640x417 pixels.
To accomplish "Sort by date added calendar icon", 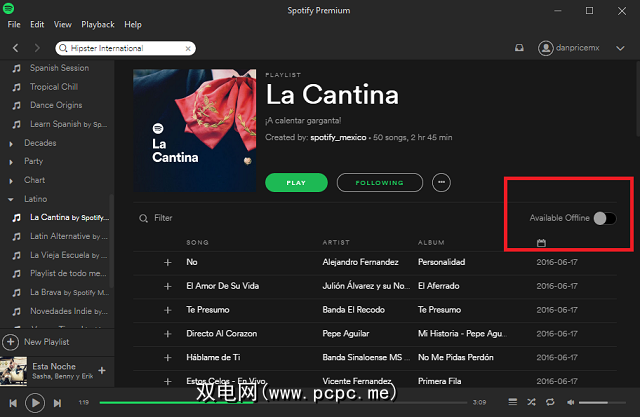I will 541,243.
